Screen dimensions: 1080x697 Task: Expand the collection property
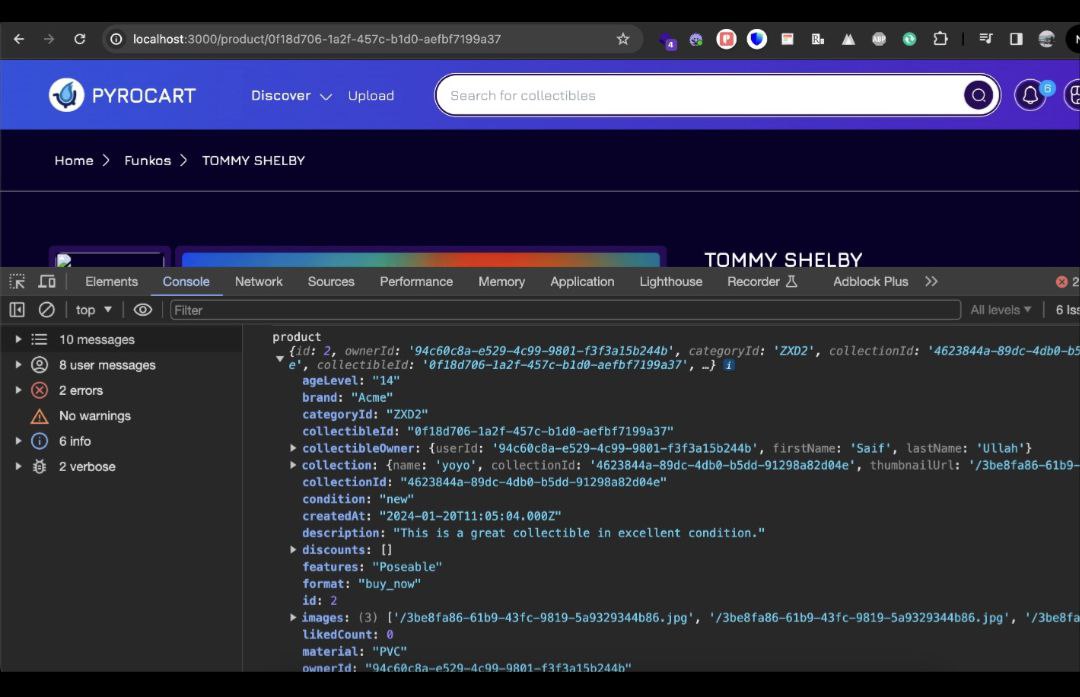pyautogui.click(x=293, y=466)
